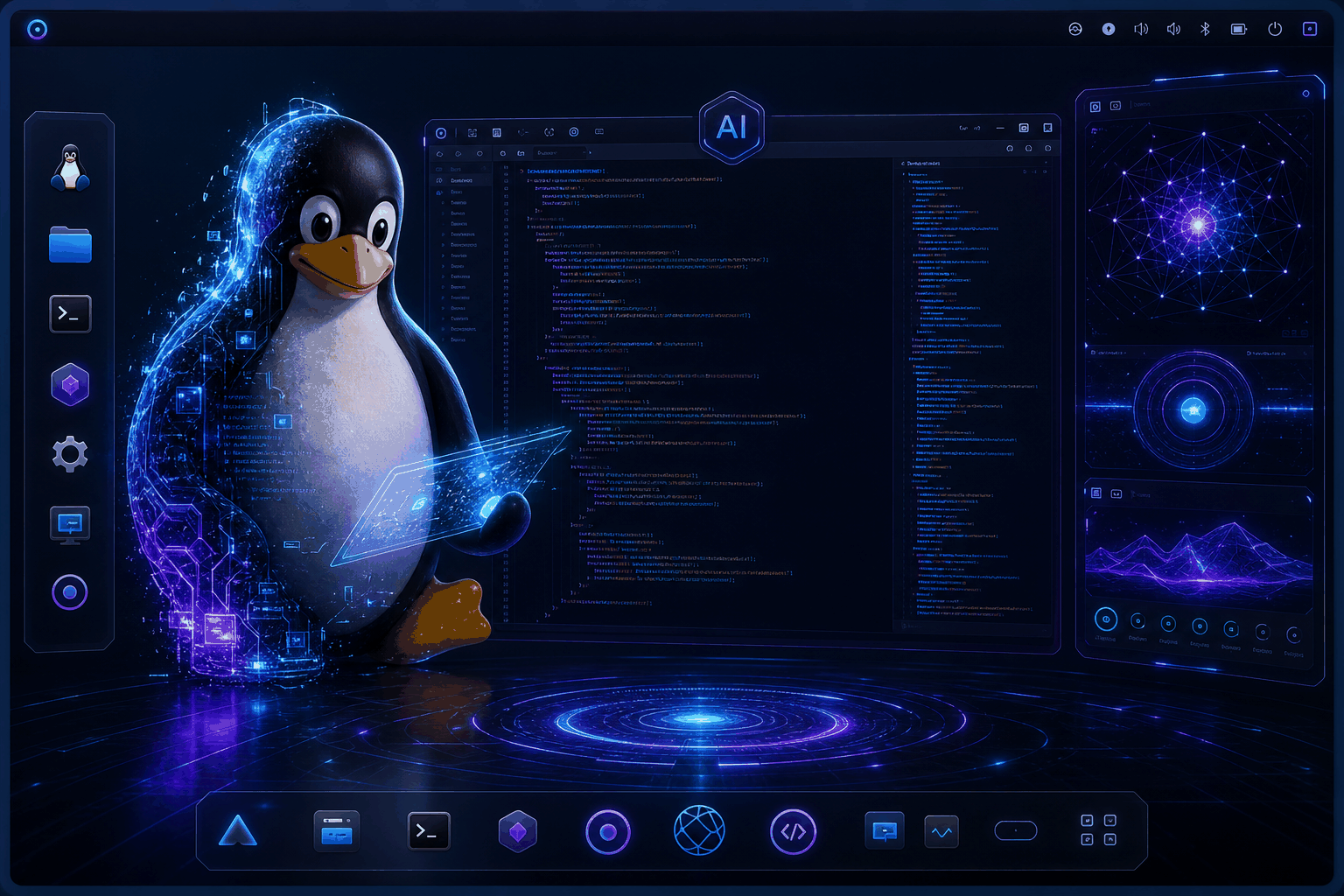Click the power button in the top bar
The height and width of the screenshot is (896, 1344).
point(1275,29)
